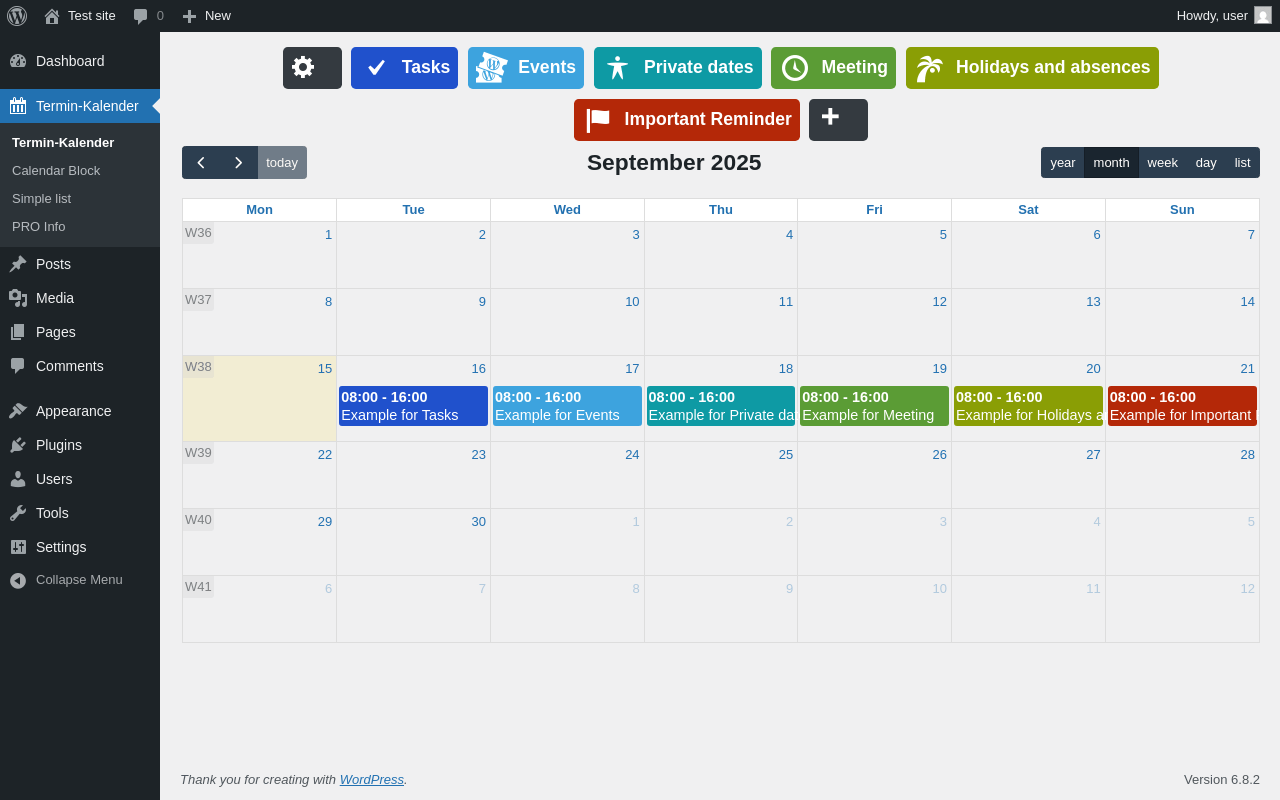Advance to next month with right chevron

238,162
